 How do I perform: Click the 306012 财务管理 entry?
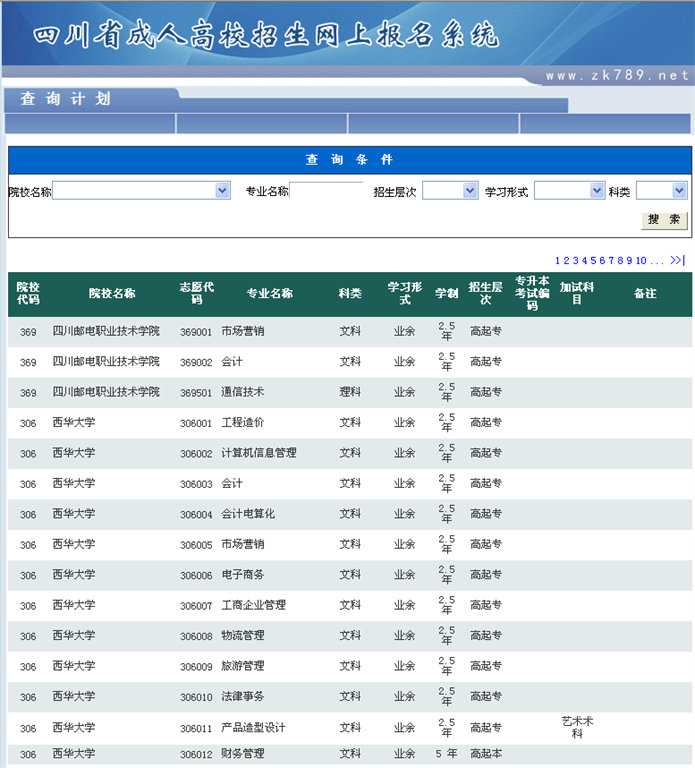coord(242,754)
